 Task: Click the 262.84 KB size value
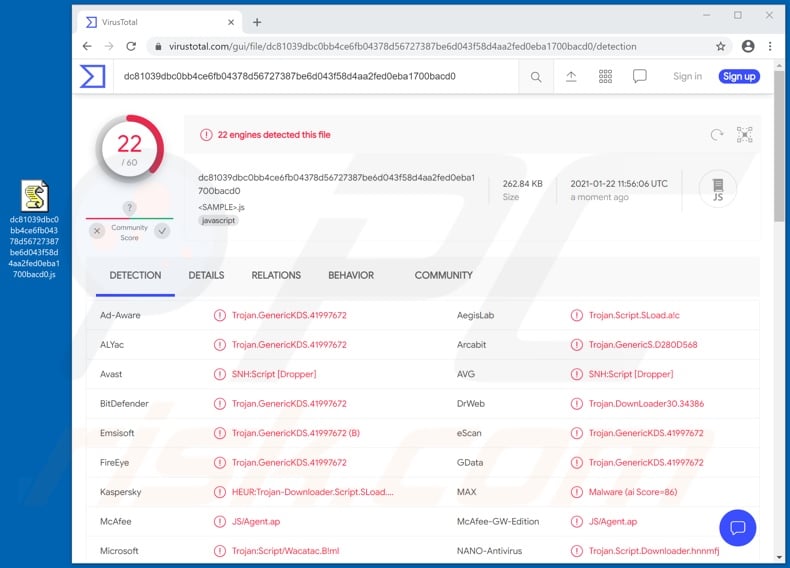(x=522, y=184)
